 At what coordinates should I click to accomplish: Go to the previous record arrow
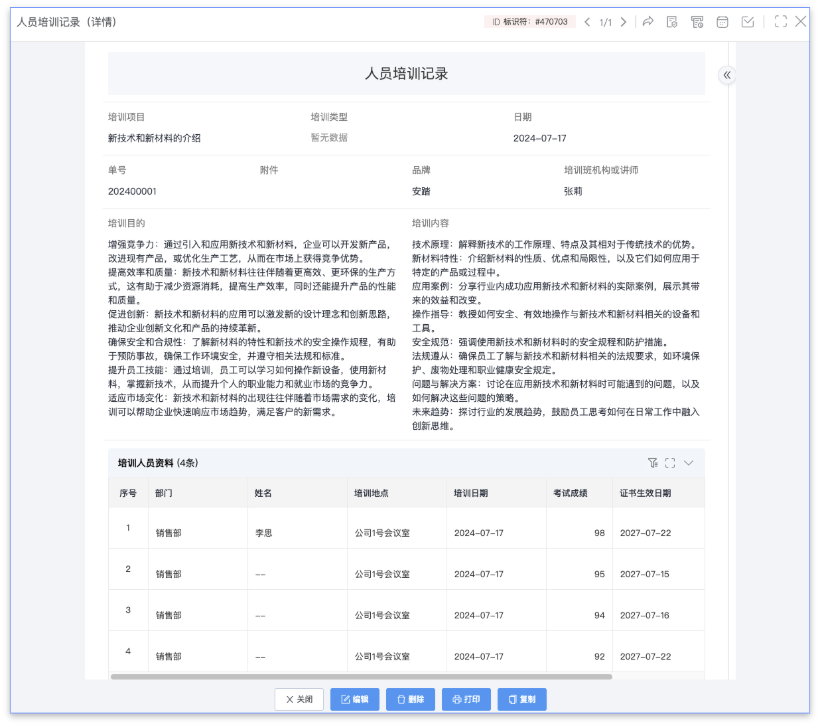point(587,22)
